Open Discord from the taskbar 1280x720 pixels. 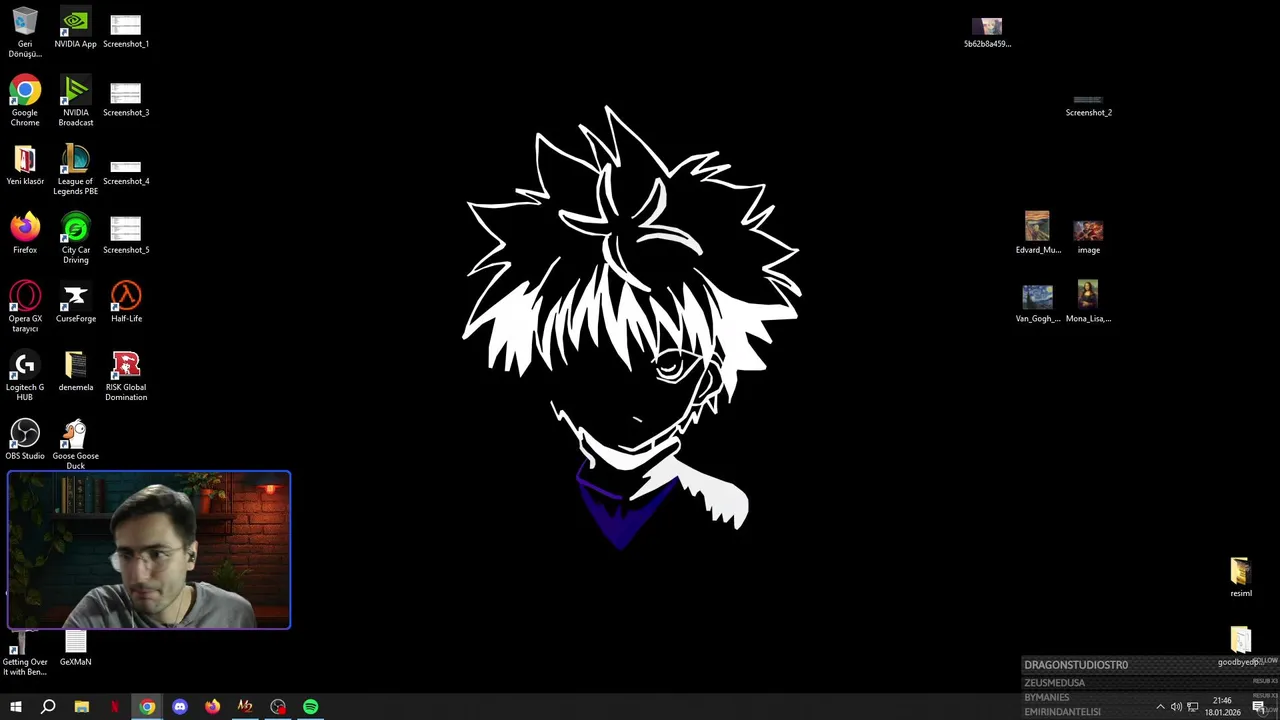180,707
